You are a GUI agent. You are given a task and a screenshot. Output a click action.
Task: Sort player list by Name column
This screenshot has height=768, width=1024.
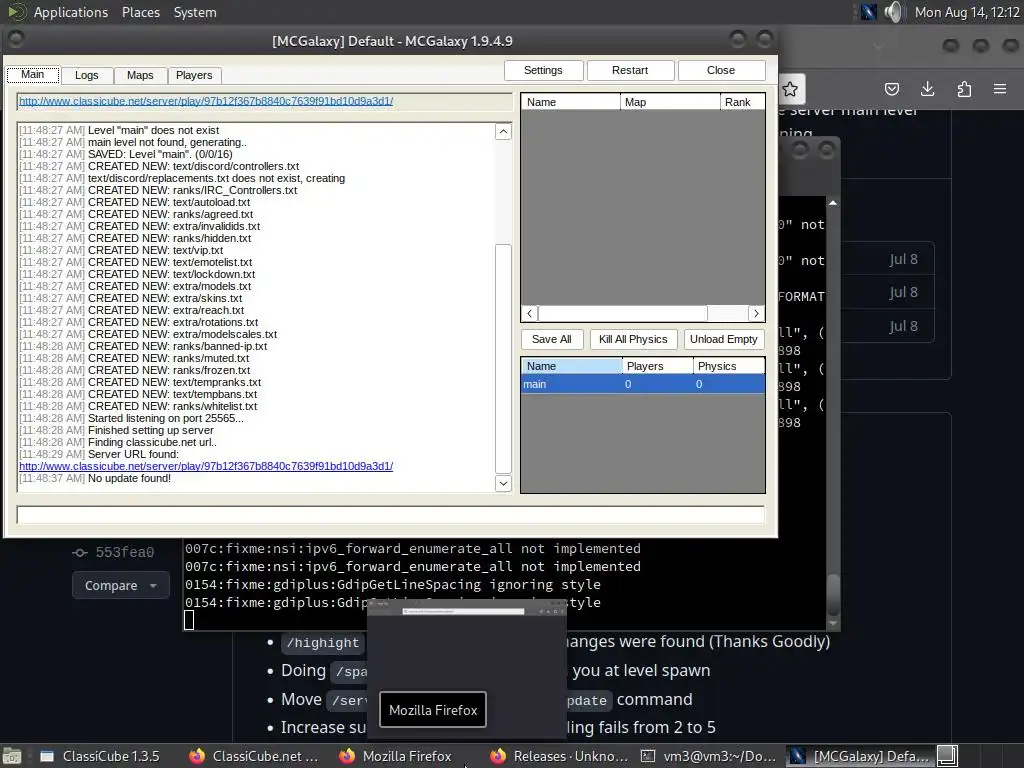[571, 102]
